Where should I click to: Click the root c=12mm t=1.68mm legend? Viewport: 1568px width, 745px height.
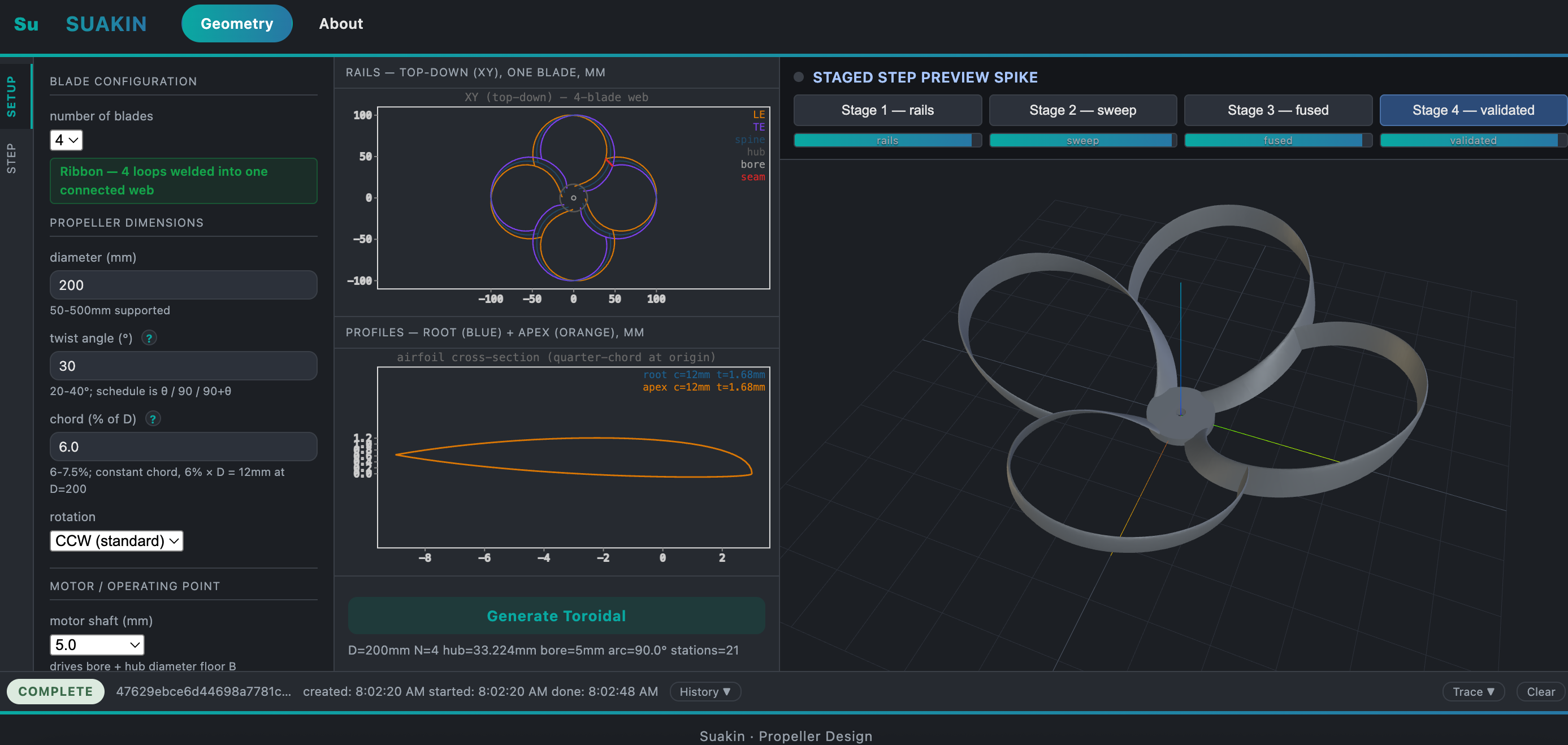[x=704, y=374]
